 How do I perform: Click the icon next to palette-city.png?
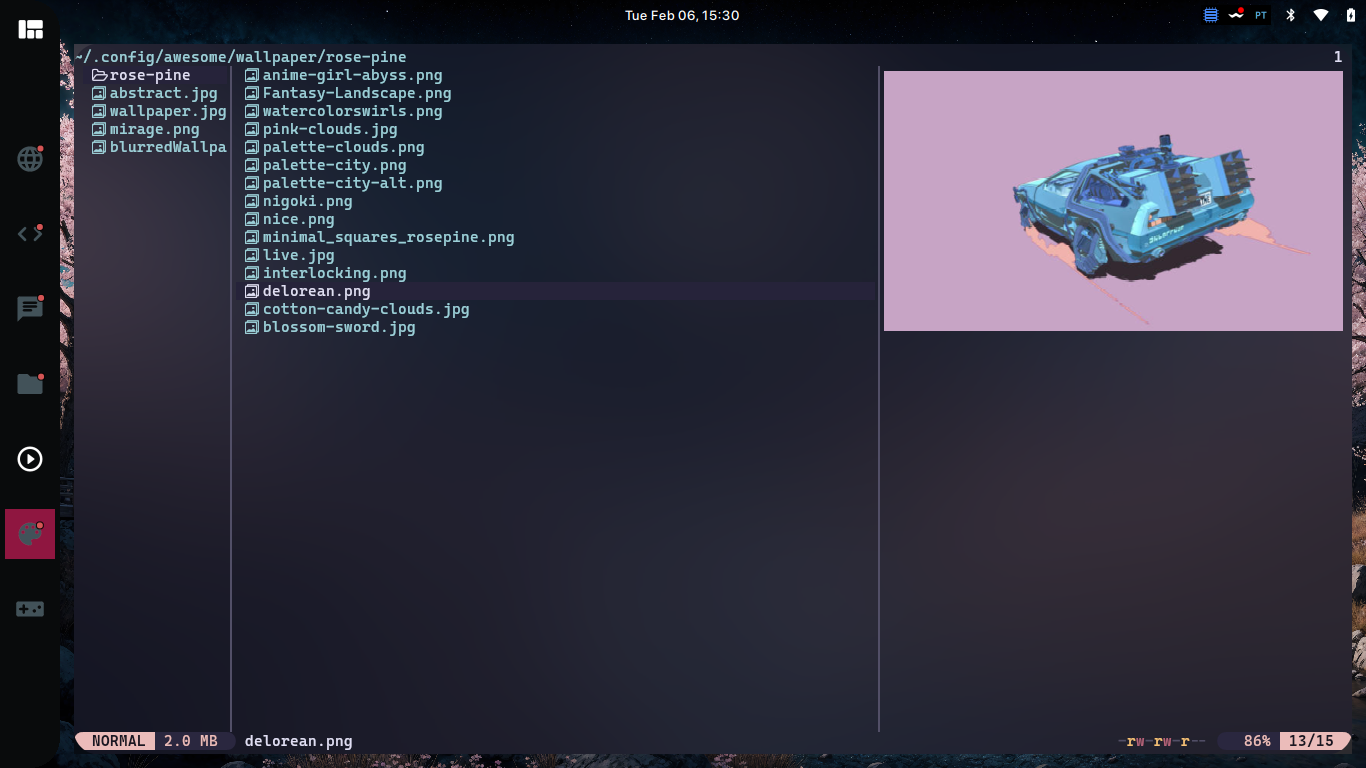(252, 165)
